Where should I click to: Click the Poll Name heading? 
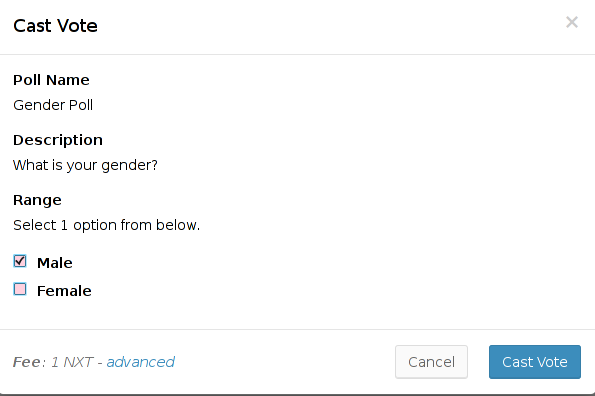coord(51,80)
